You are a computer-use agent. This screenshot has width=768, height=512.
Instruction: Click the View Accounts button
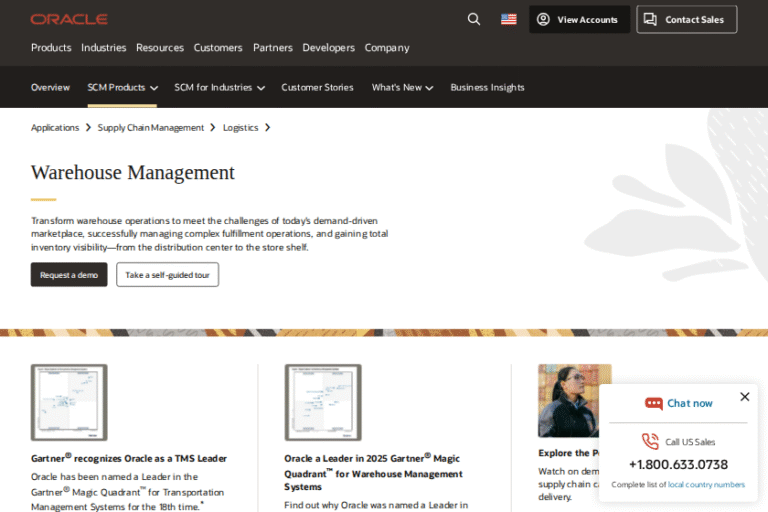click(579, 19)
